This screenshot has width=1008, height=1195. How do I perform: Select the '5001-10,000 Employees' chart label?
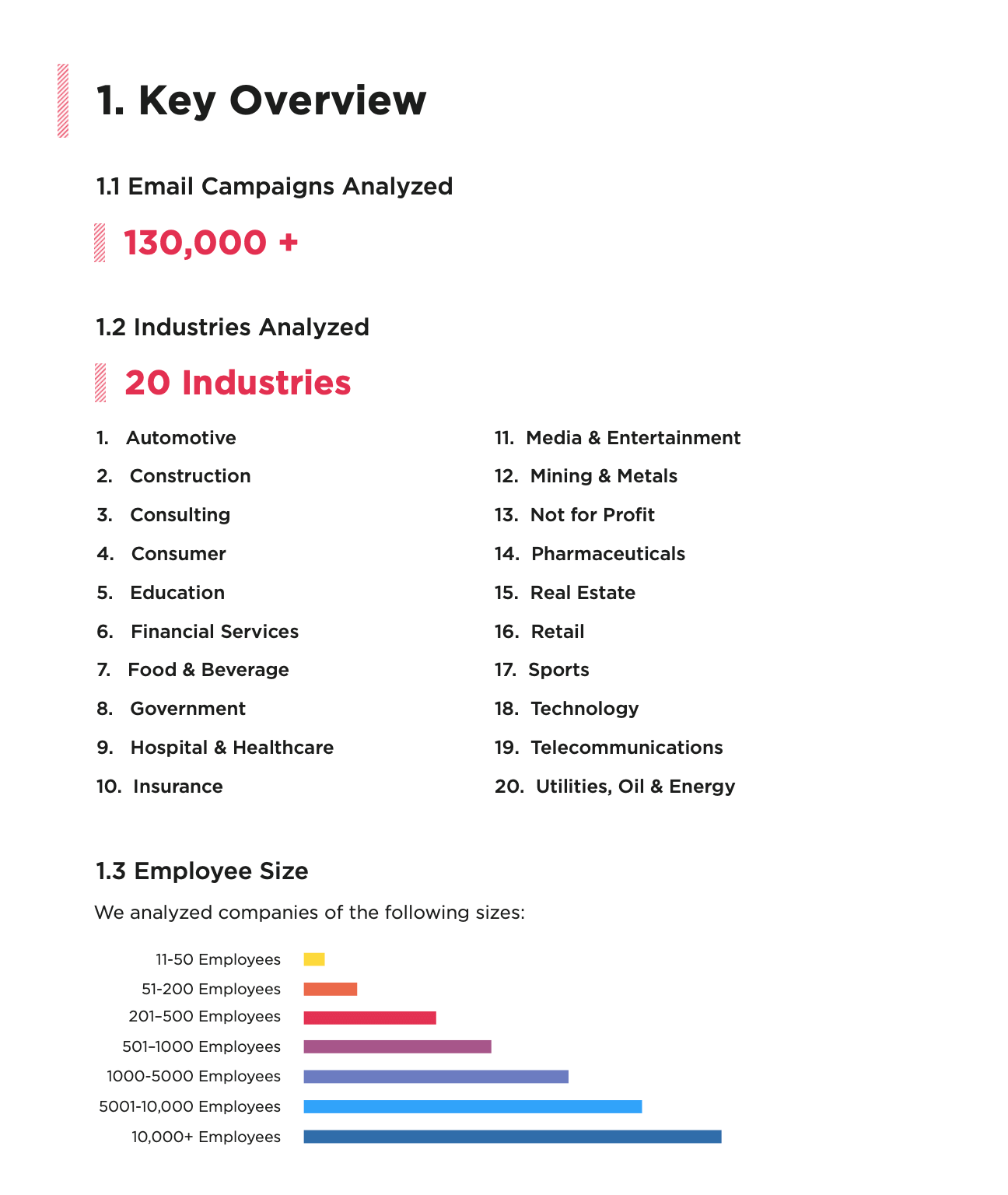pyautogui.click(x=190, y=1107)
